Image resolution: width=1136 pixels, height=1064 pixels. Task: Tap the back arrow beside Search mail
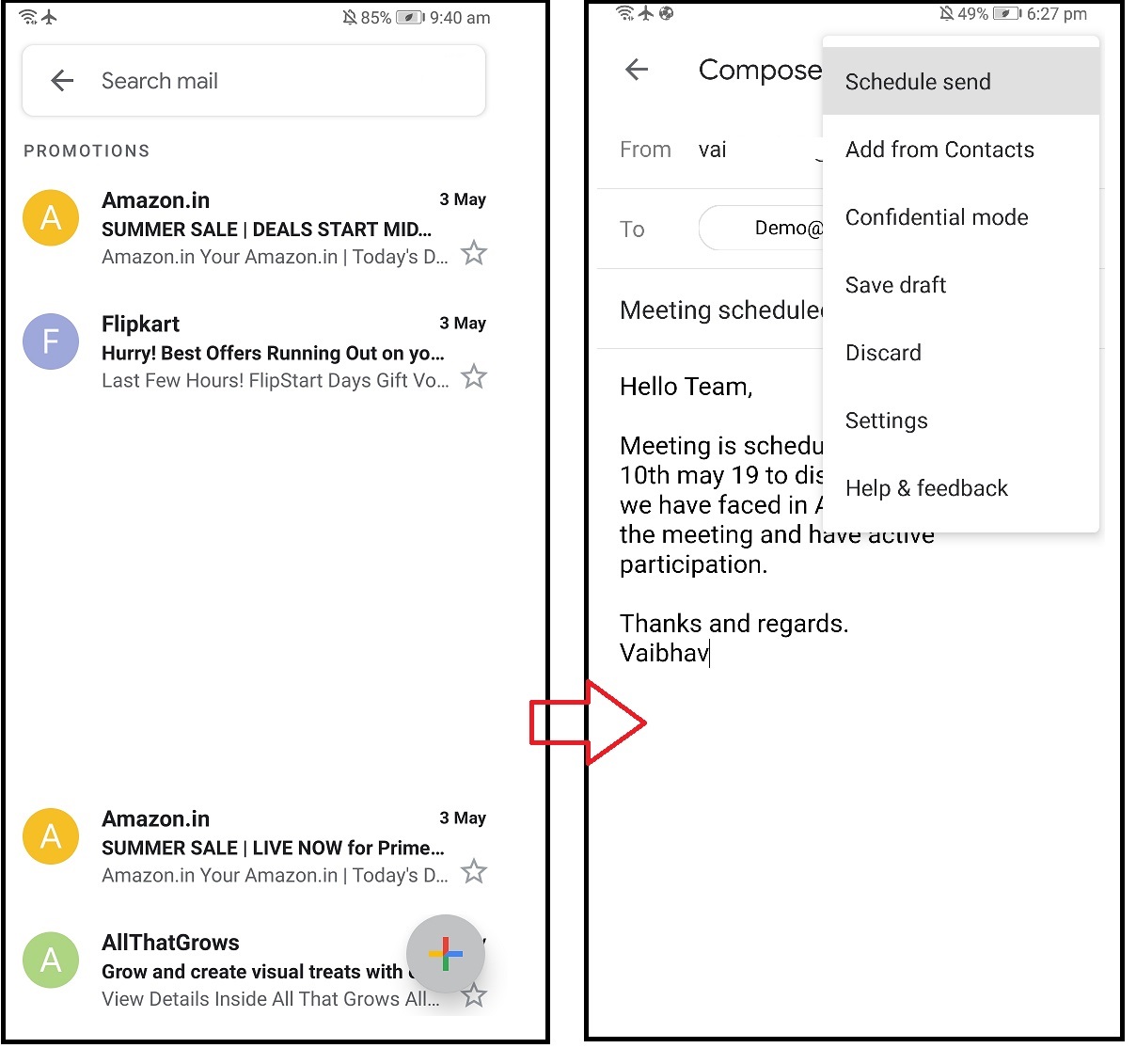[x=61, y=80]
